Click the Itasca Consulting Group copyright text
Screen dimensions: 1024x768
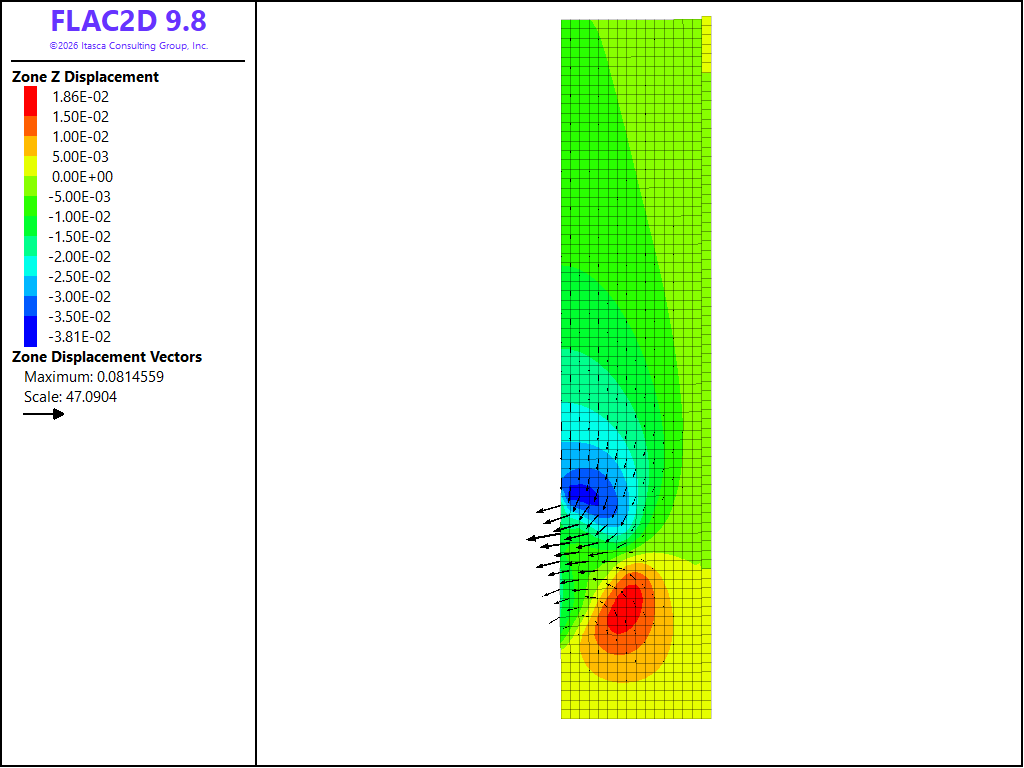[x=129, y=46]
